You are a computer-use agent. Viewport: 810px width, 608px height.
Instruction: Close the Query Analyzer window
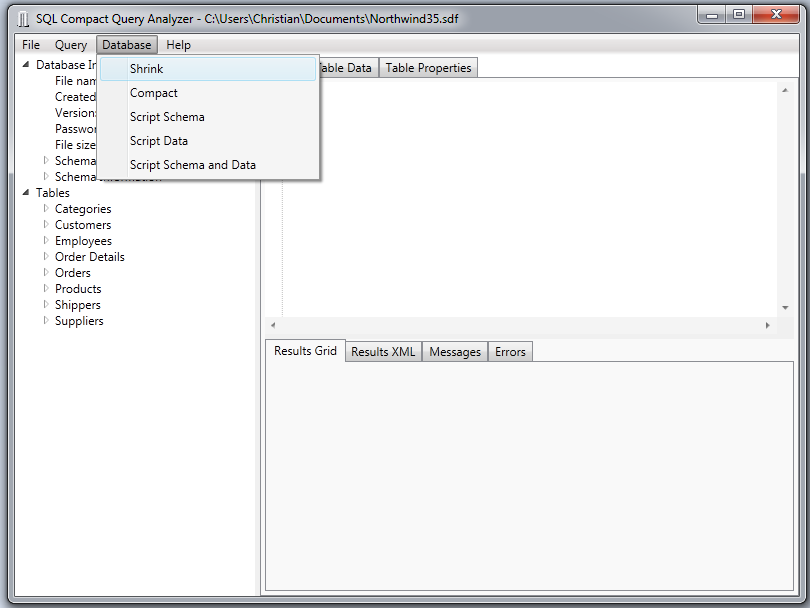click(x=776, y=14)
